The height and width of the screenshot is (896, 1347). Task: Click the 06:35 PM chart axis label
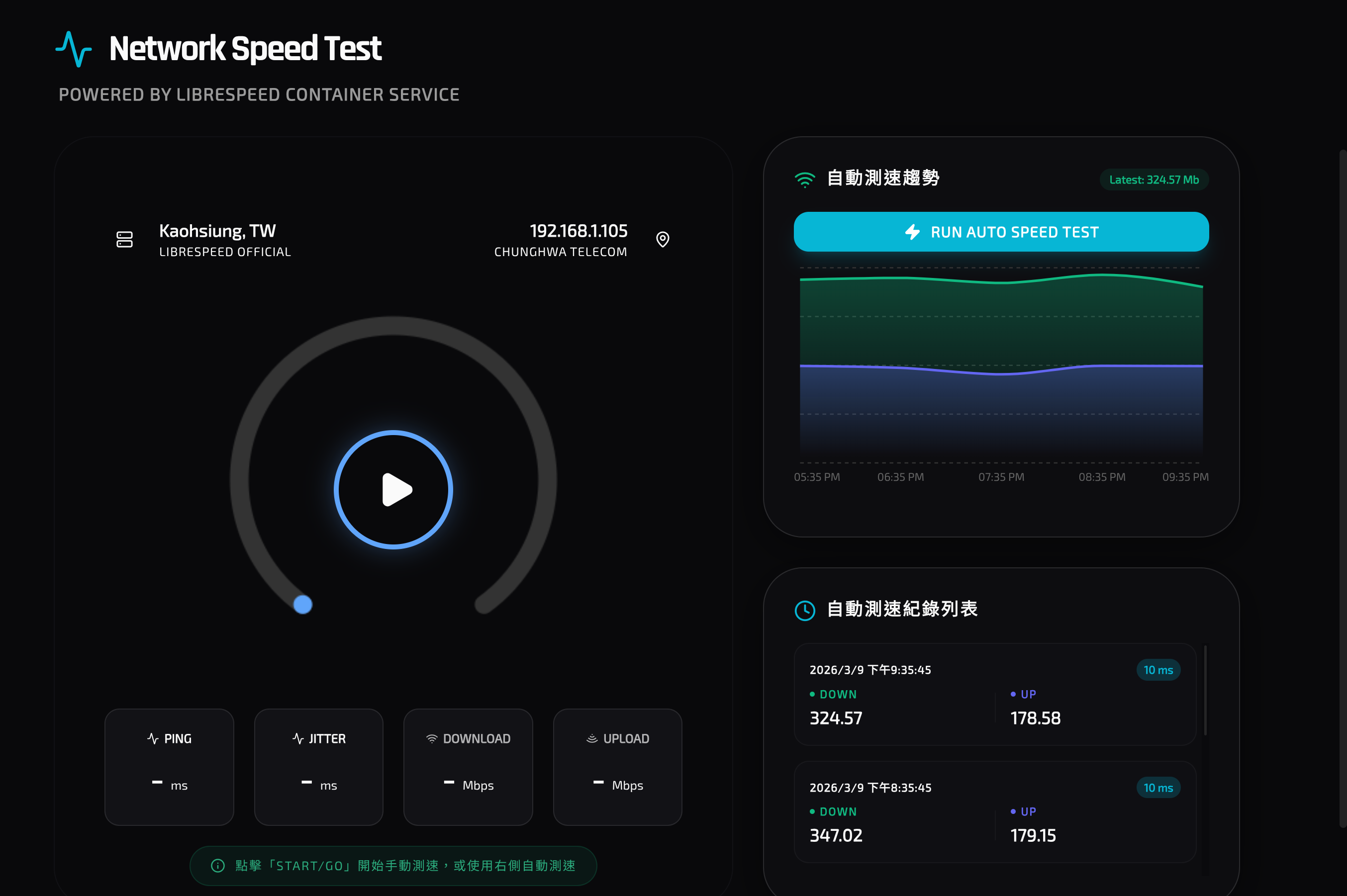coord(900,477)
